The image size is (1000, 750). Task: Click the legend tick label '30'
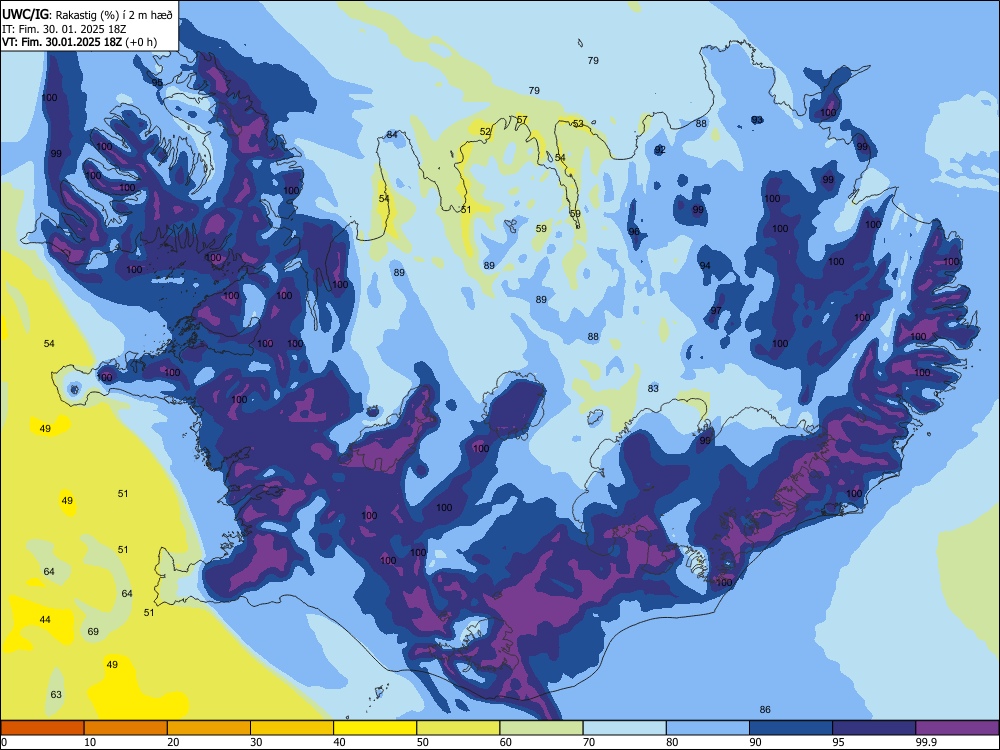pyautogui.click(x=256, y=742)
